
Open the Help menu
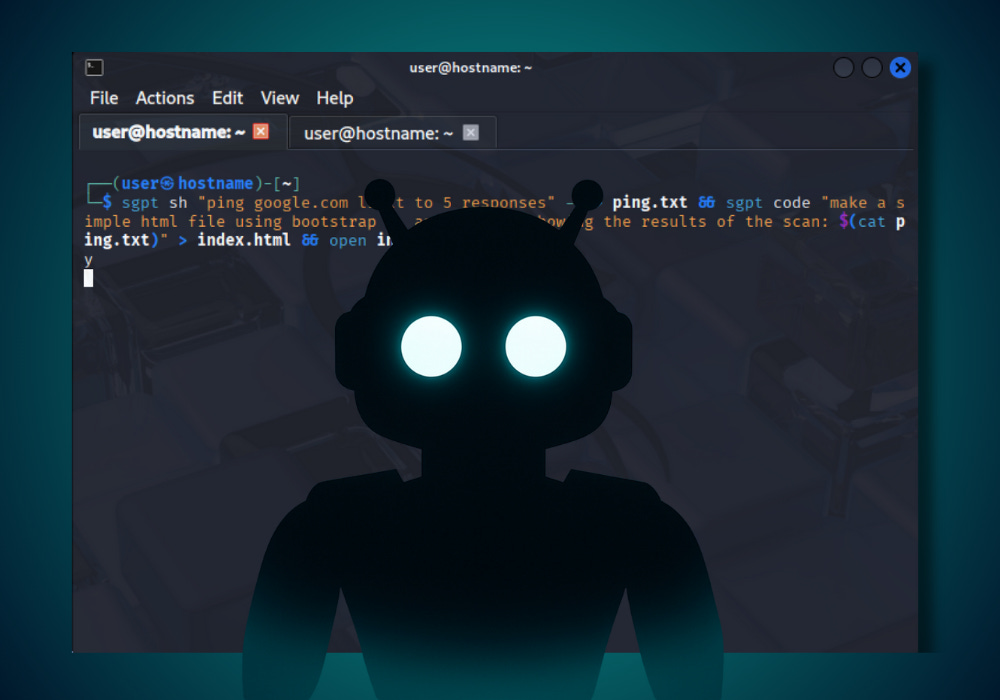tap(334, 98)
